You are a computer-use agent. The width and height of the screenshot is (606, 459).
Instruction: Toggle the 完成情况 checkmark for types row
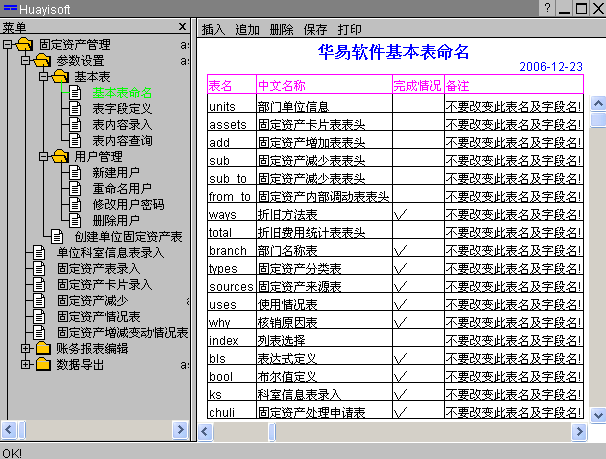coord(400,268)
